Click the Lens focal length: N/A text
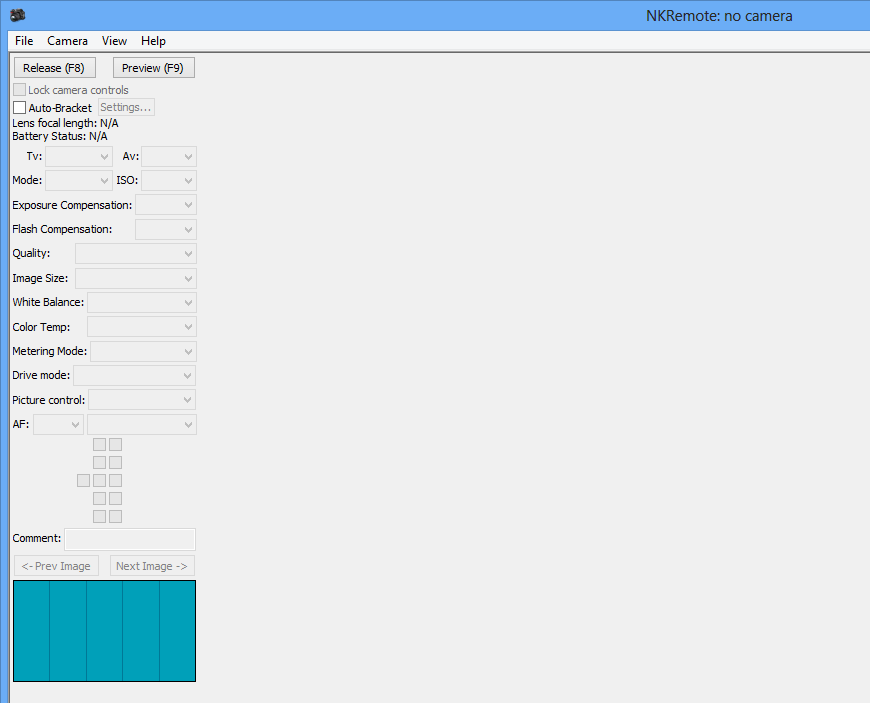Image resolution: width=870 pixels, height=703 pixels. point(65,123)
